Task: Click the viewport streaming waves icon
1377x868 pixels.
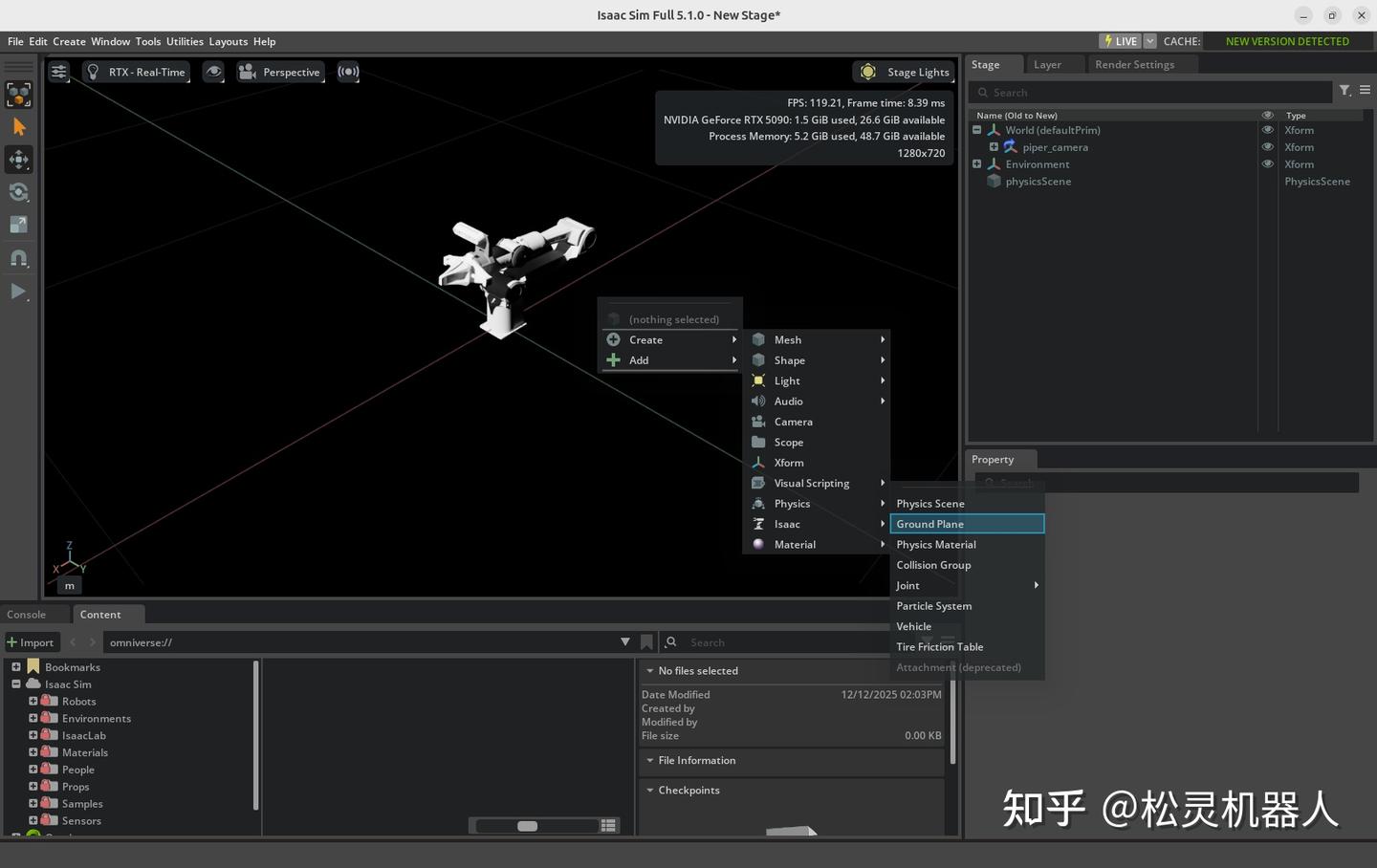Action: [348, 72]
